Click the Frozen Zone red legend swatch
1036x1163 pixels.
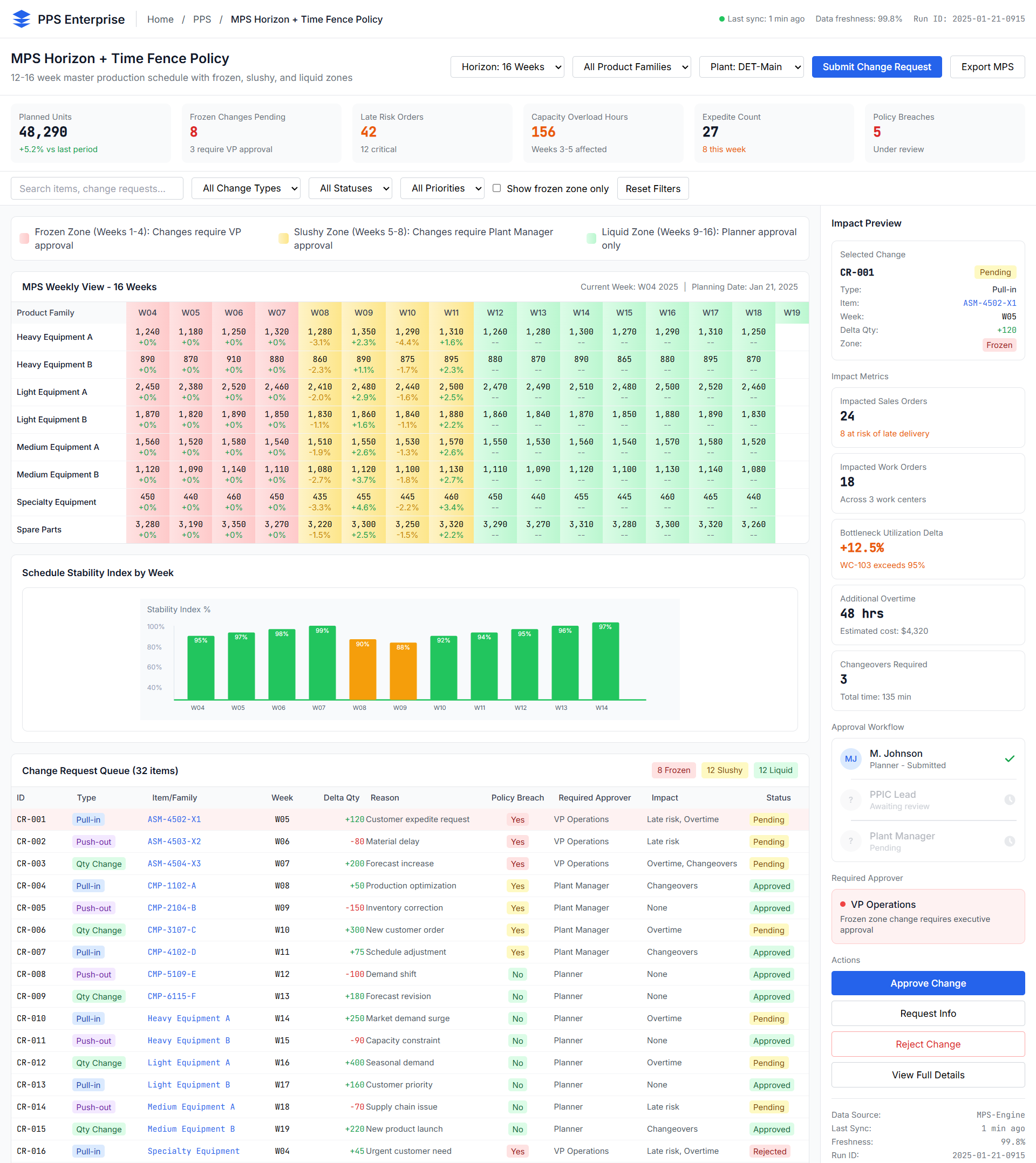tap(24, 238)
